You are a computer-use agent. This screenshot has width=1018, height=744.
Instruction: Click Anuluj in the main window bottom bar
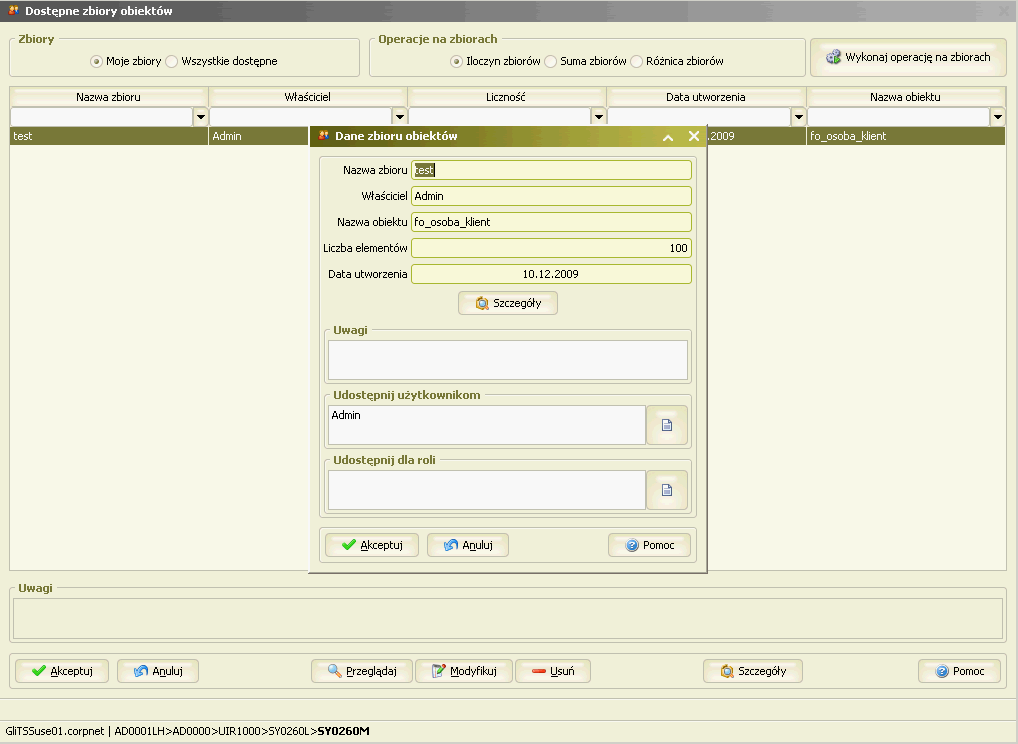click(158, 671)
